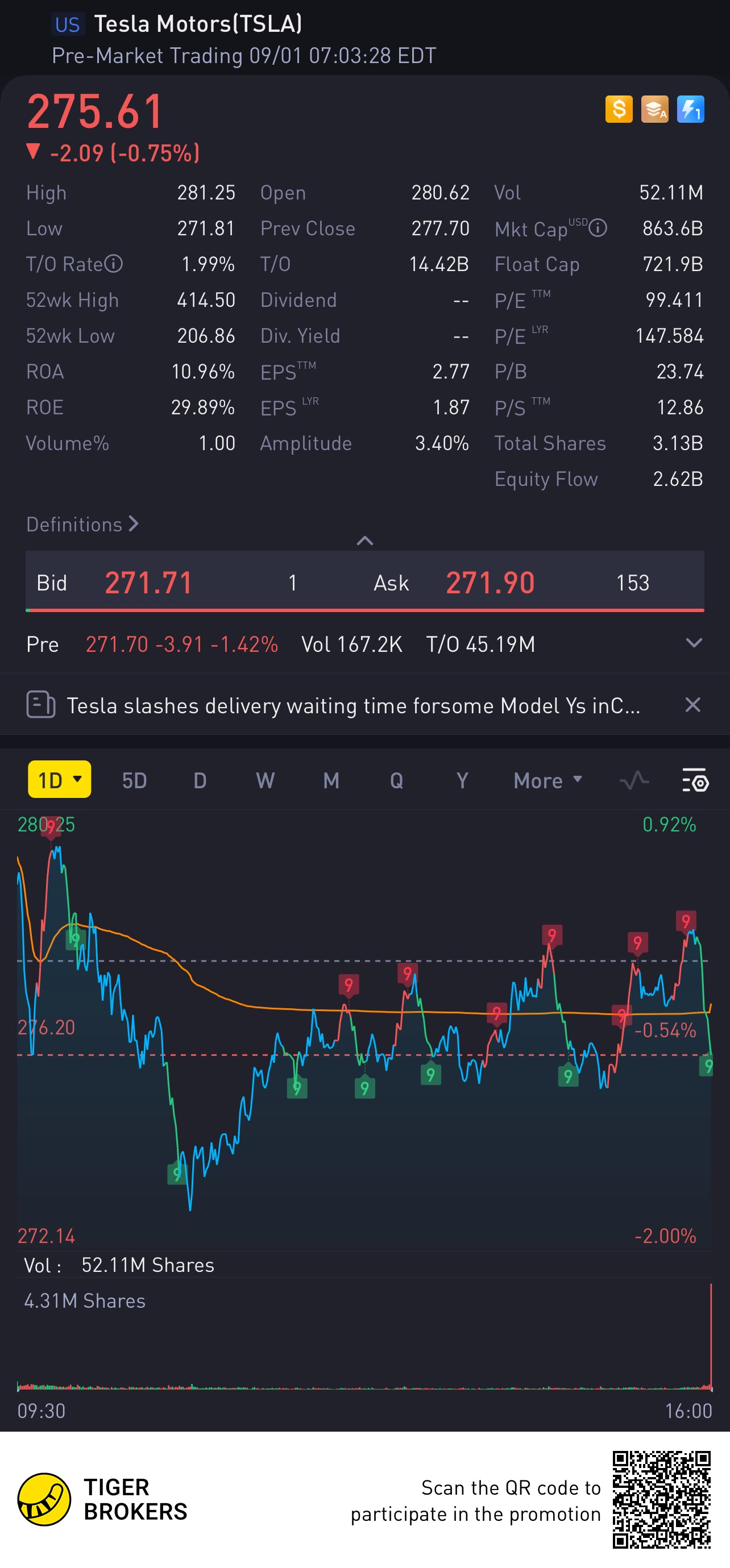This screenshot has height=1568, width=730.
Task: Dismiss the Tesla news headline banner
Action: (693, 705)
